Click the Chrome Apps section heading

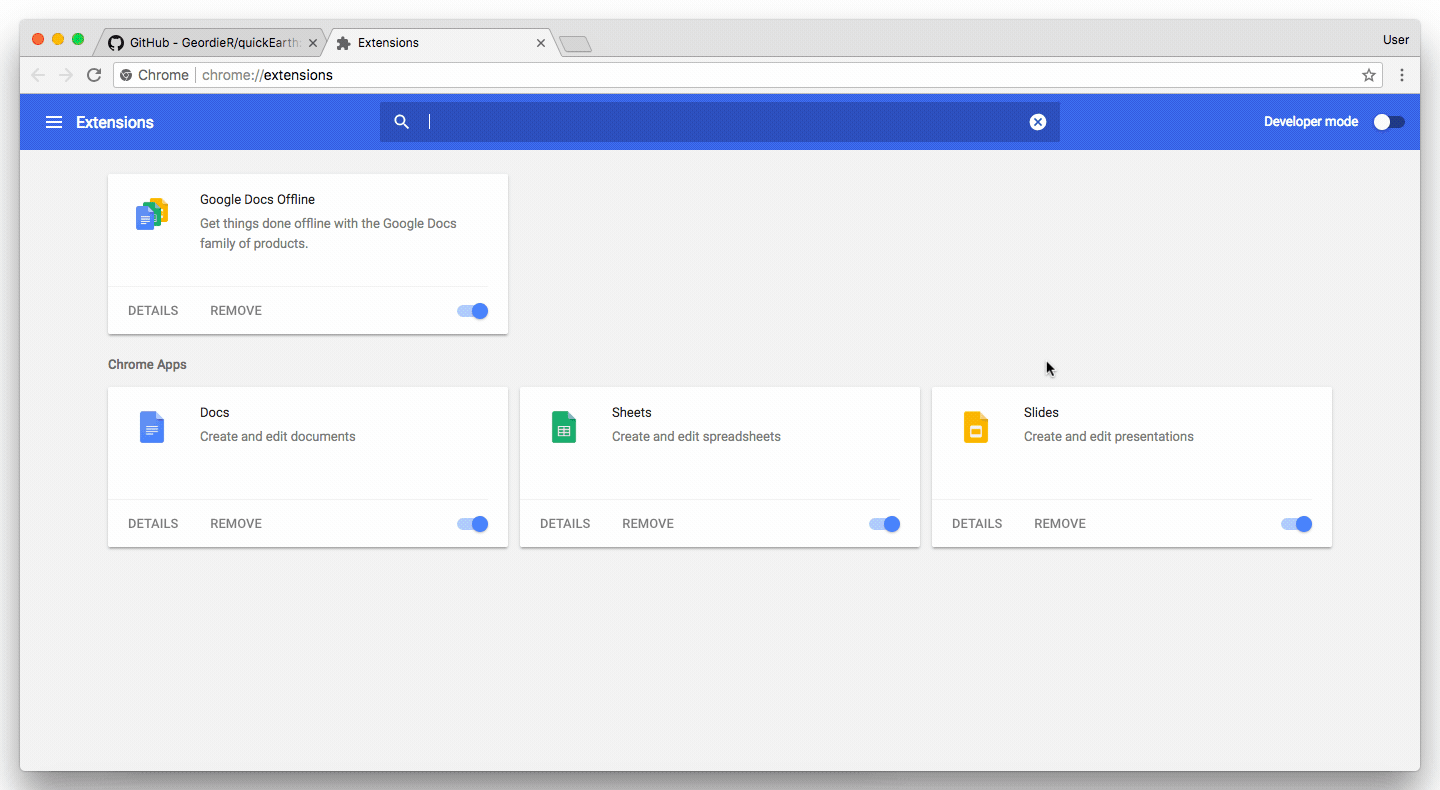click(147, 365)
